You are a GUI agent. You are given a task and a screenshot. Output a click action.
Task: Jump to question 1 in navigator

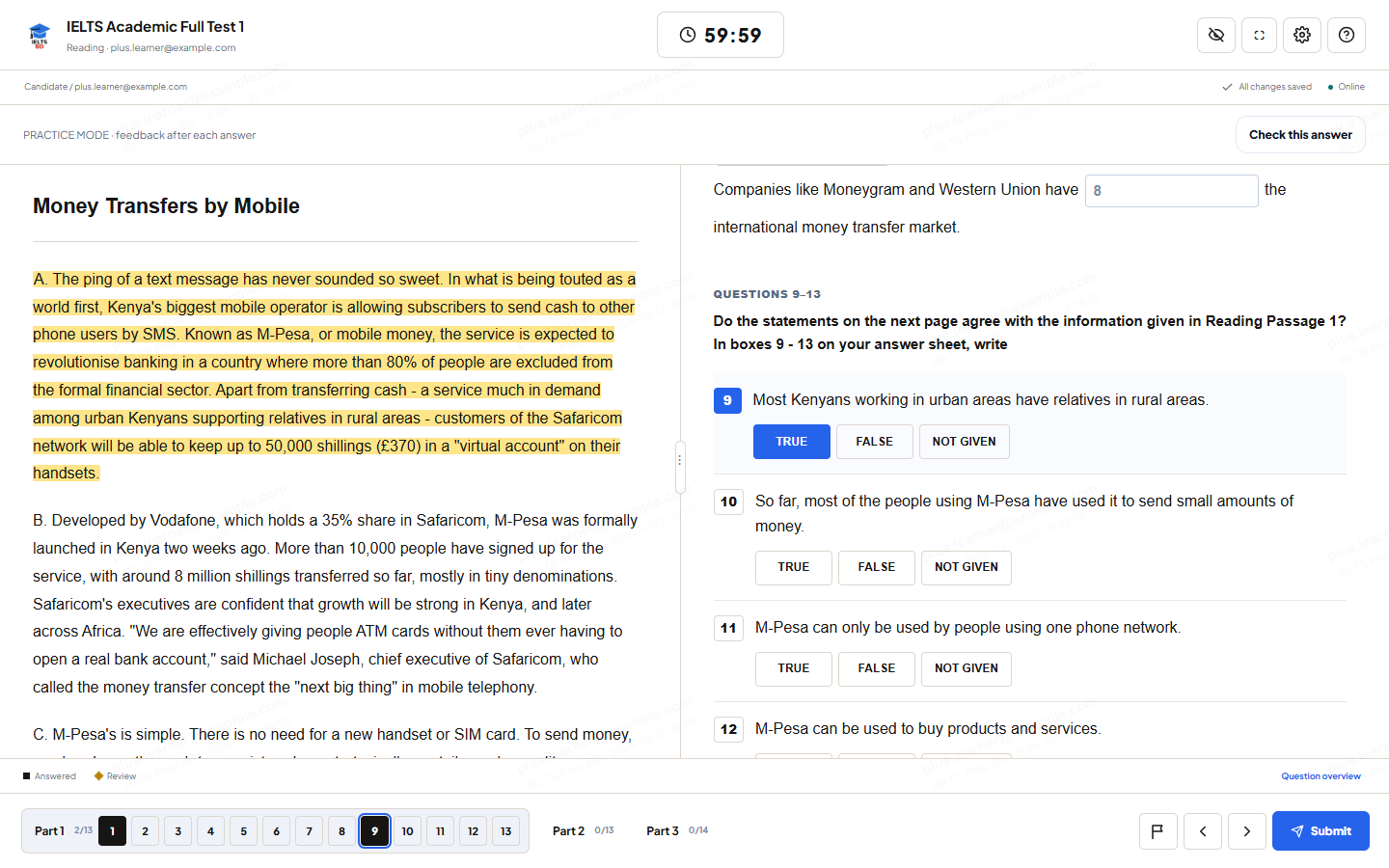pyautogui.click(x=112, y=831)
